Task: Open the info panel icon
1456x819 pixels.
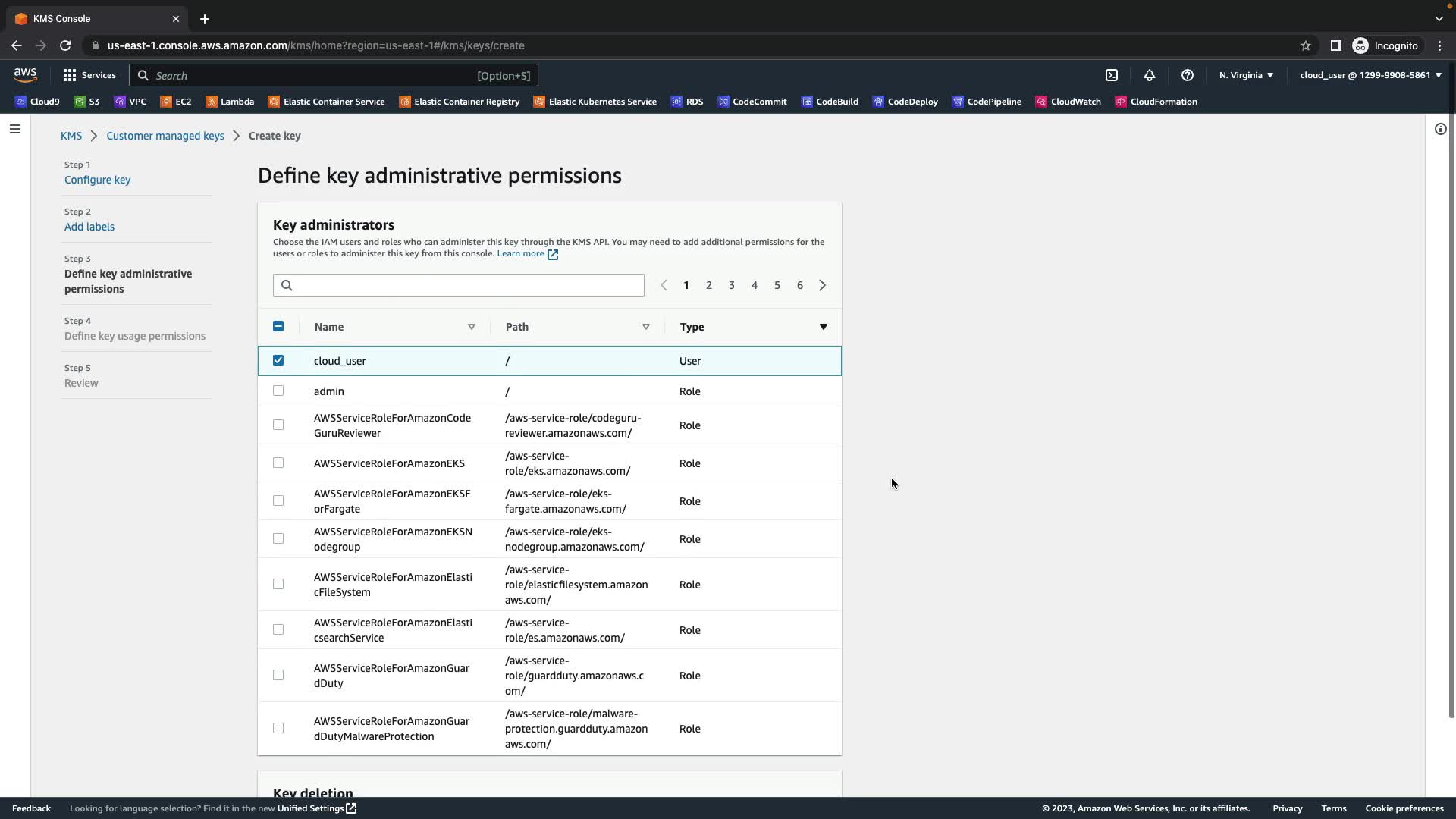Action: [1440, 129]
